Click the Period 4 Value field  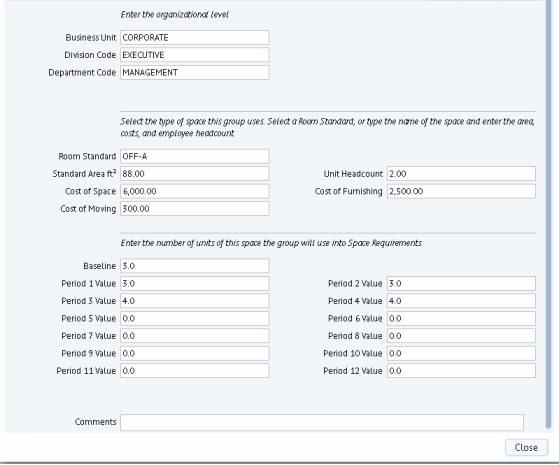[461, 301]
